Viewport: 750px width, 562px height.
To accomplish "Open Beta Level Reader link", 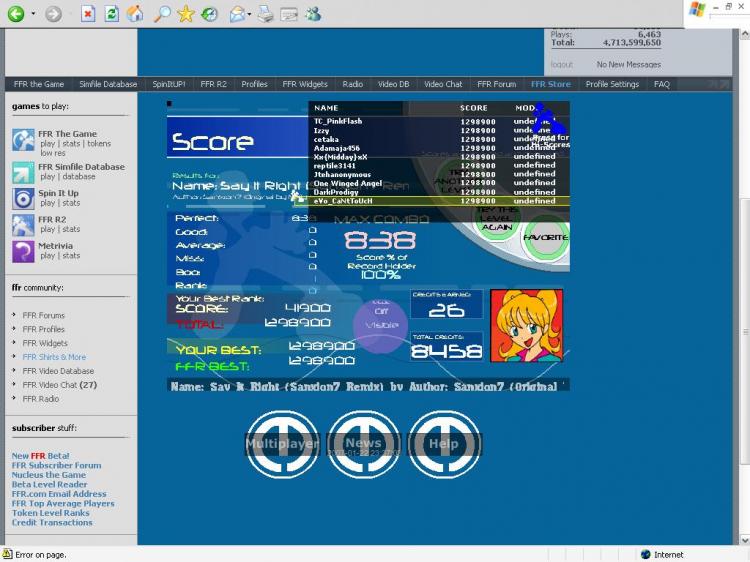I will (49, 484).
